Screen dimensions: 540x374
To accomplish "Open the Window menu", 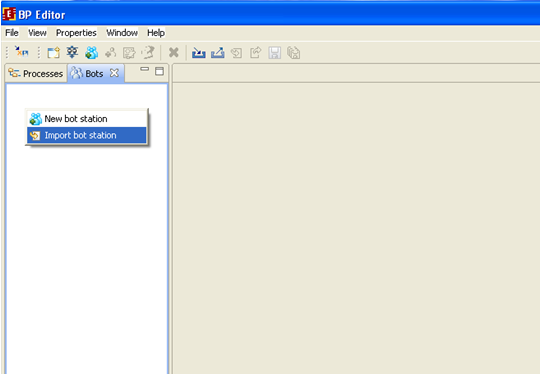I will click(122, 33).
